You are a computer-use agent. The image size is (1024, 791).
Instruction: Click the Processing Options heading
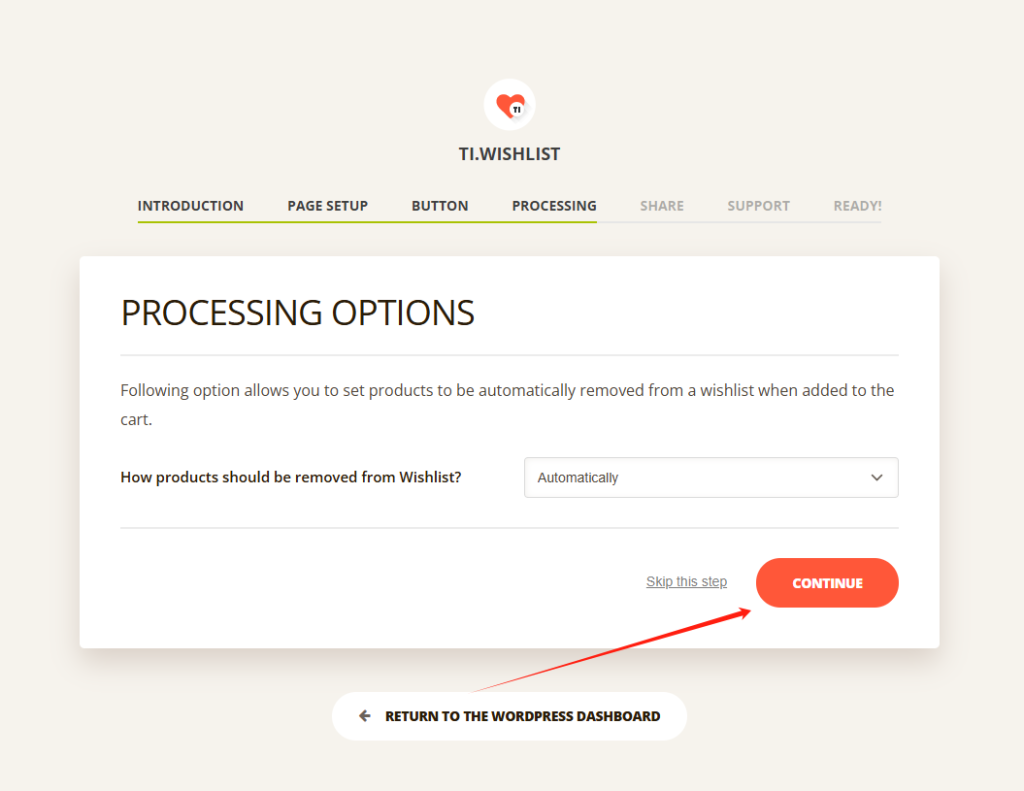click(297, 313)
